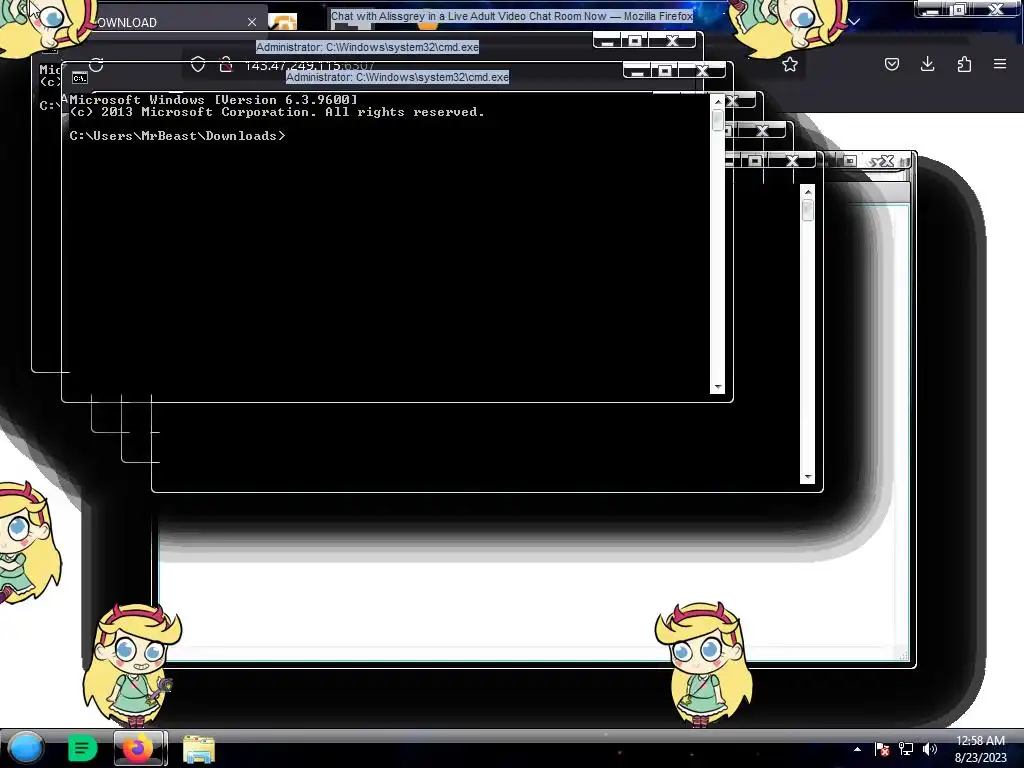The width and height of the screenshot is (1024, 768).
Task: Restore down the Firefox window
Action: pos(959,9)
